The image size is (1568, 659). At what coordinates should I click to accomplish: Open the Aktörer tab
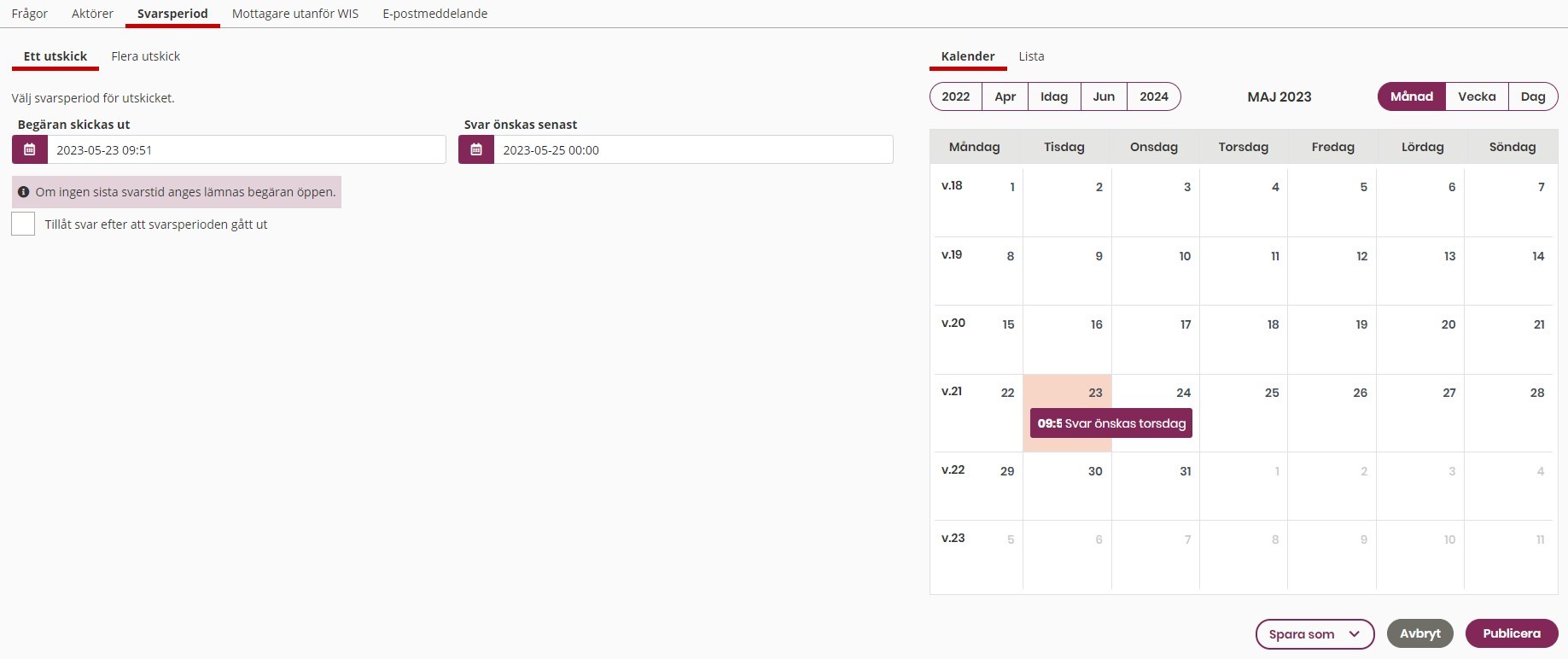coord(92,14)
